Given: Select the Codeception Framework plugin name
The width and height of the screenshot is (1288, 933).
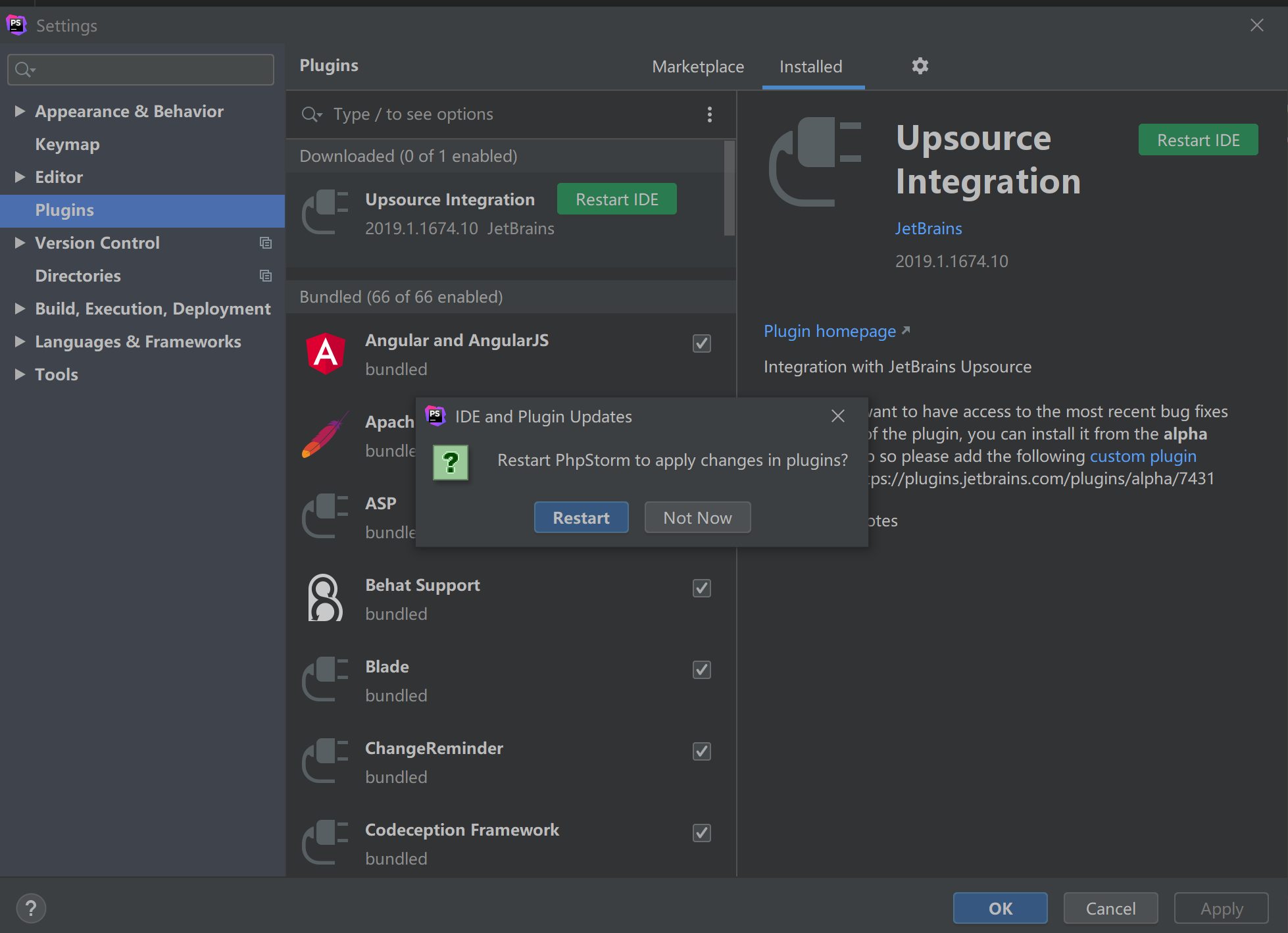Looking at the screenshot, I should click(x=462, y=830).
